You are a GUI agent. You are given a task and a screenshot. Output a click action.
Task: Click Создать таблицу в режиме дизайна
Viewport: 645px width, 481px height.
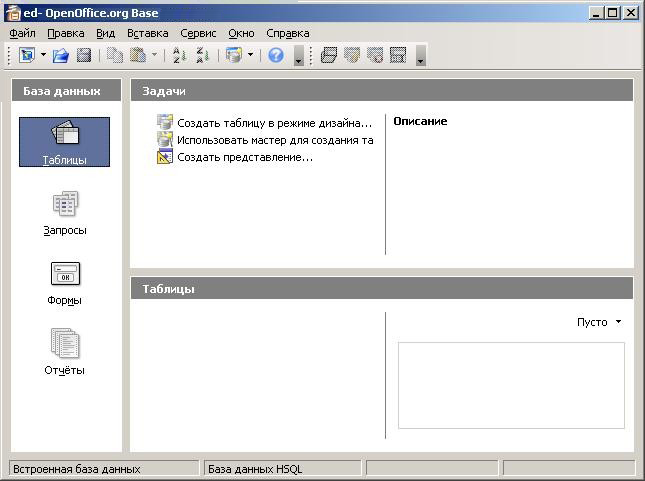coord(274,123)
